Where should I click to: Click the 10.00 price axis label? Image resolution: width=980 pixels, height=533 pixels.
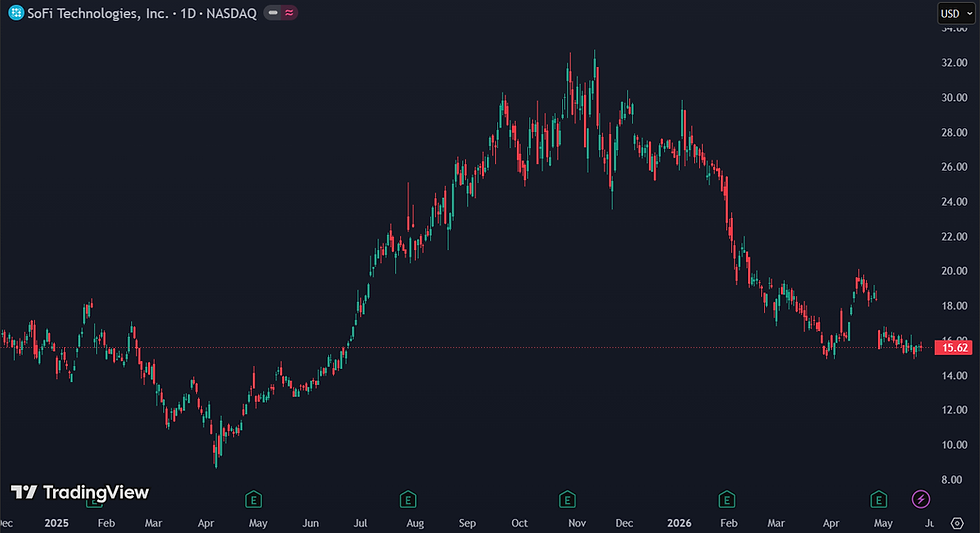click(954, 445)
